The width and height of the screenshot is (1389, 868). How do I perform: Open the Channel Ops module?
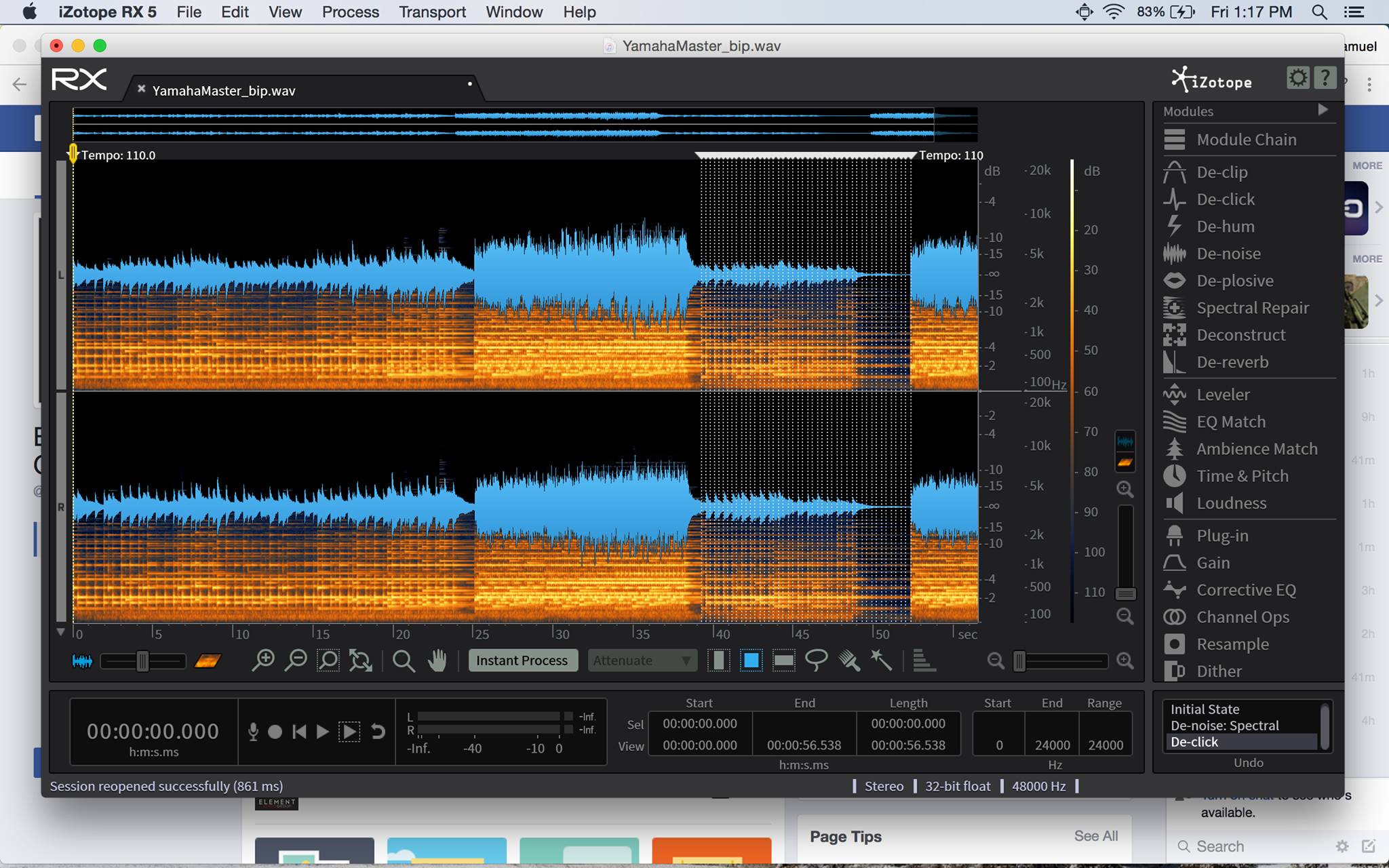tap(1243, 617)
